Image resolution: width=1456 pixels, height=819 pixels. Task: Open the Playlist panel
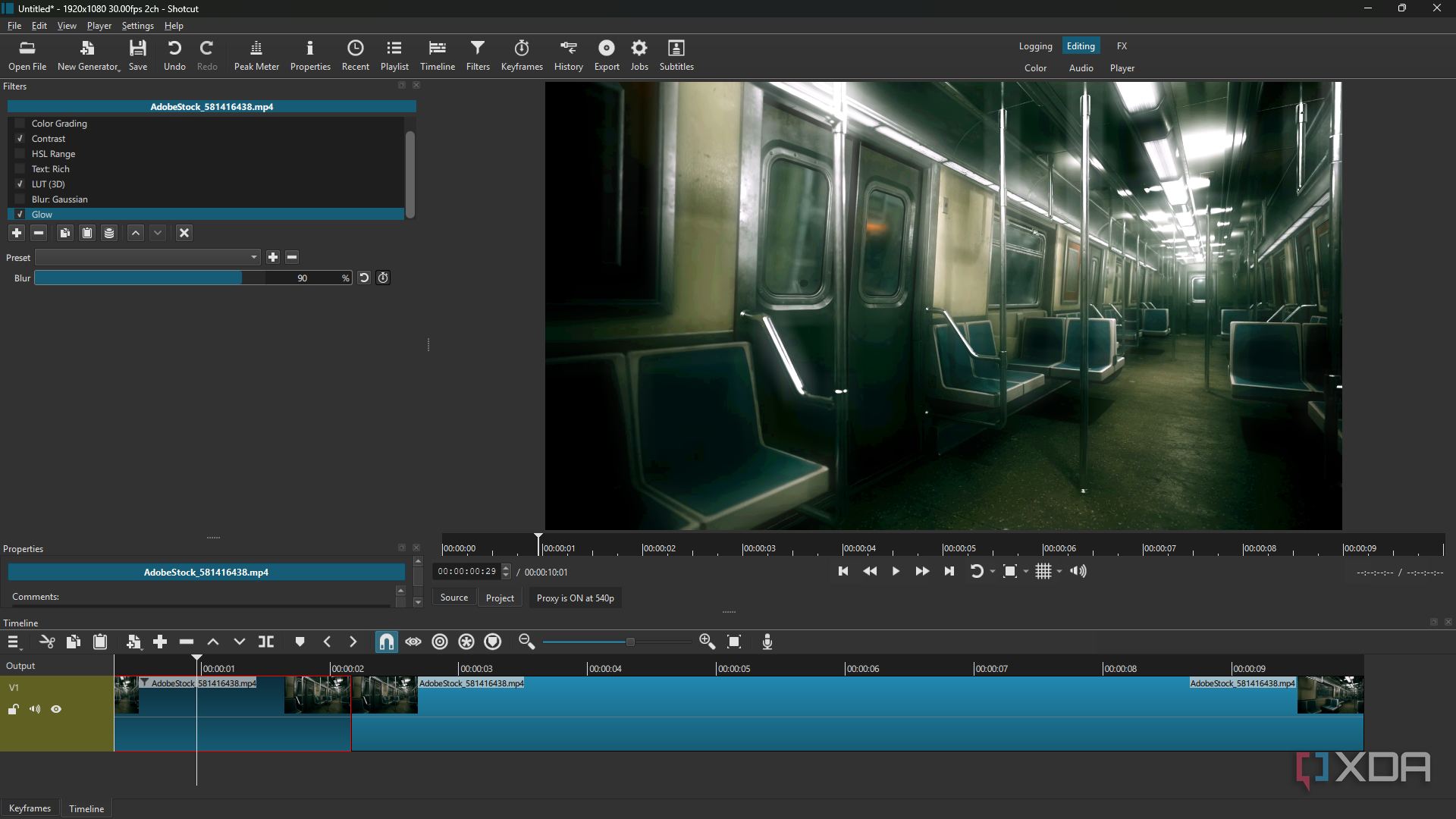tap(394, 55)
